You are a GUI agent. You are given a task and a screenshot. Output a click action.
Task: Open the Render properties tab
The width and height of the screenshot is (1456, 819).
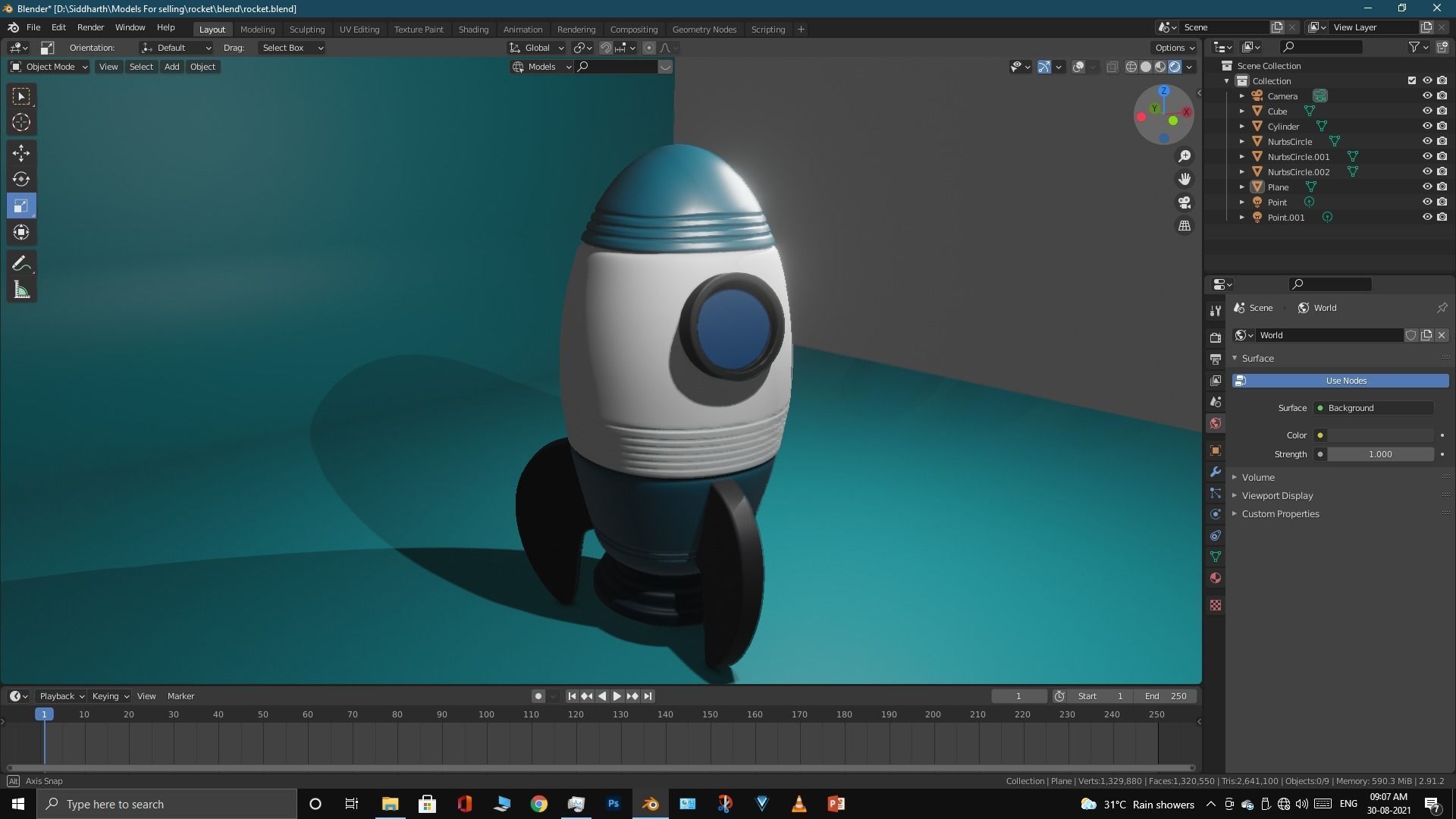(1216, 337)
